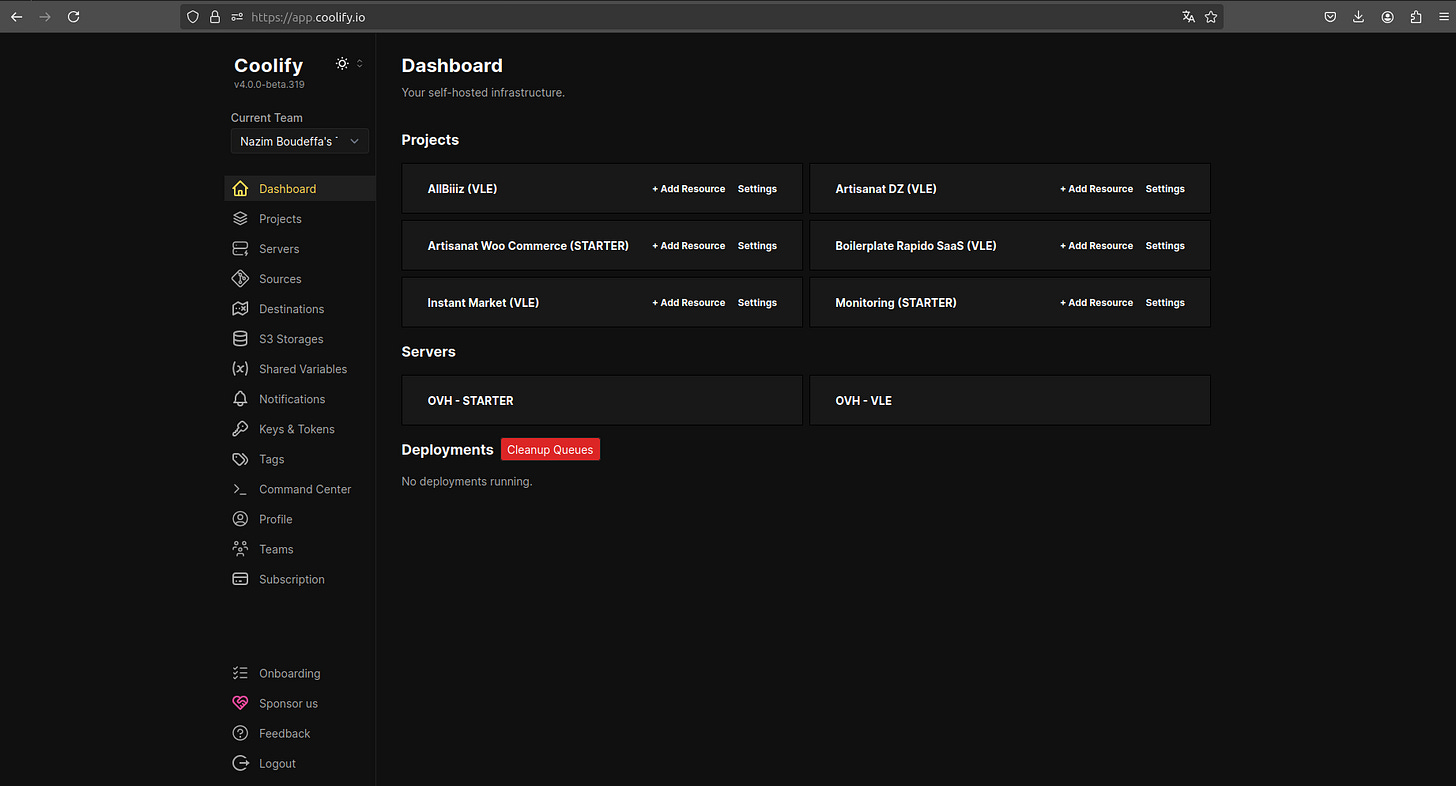The width and height of the screenshot is (1456, 786).
Task: Click the browser account profile icon
Action: 1388,16
